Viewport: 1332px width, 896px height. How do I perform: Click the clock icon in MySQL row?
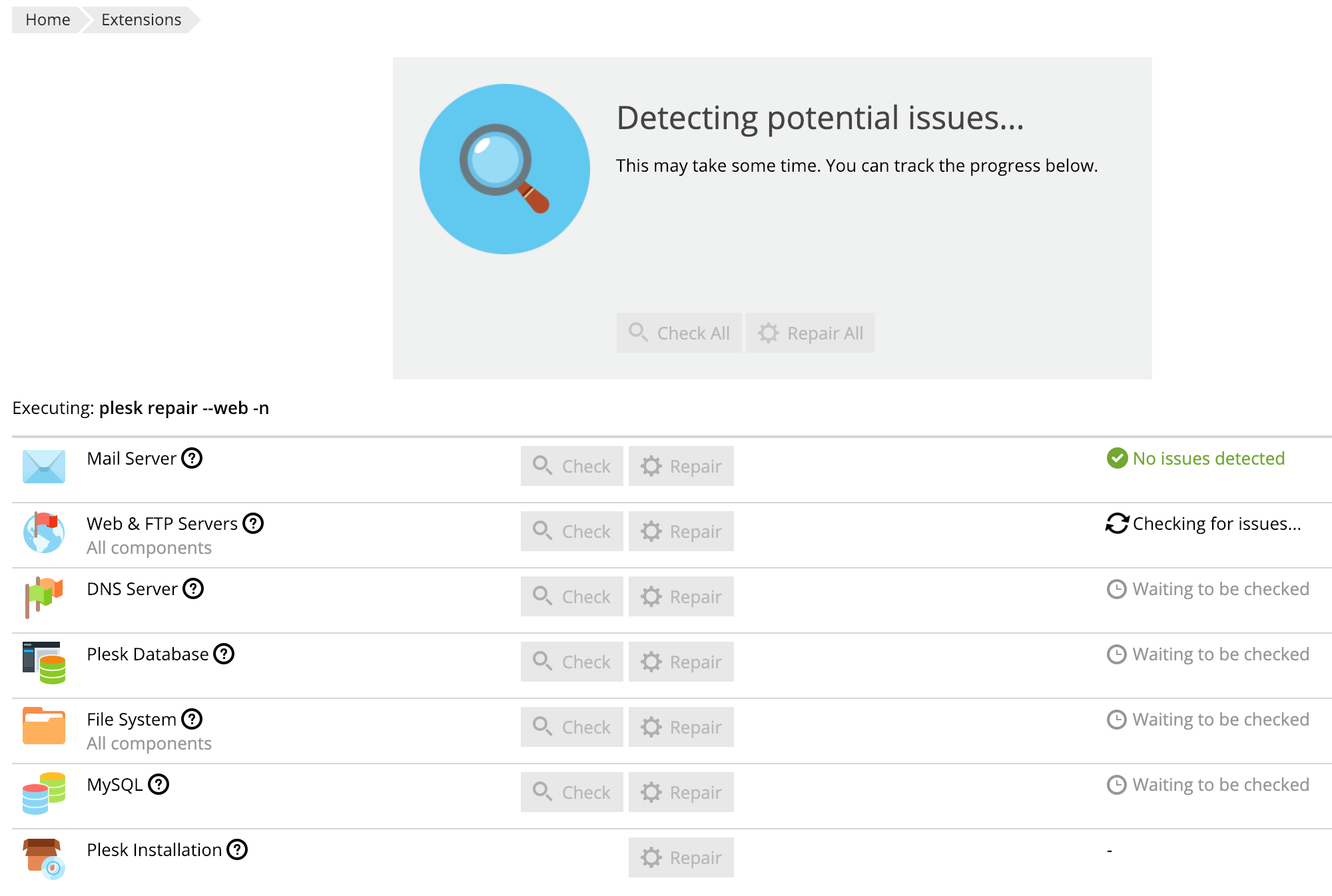(1116, 785)
